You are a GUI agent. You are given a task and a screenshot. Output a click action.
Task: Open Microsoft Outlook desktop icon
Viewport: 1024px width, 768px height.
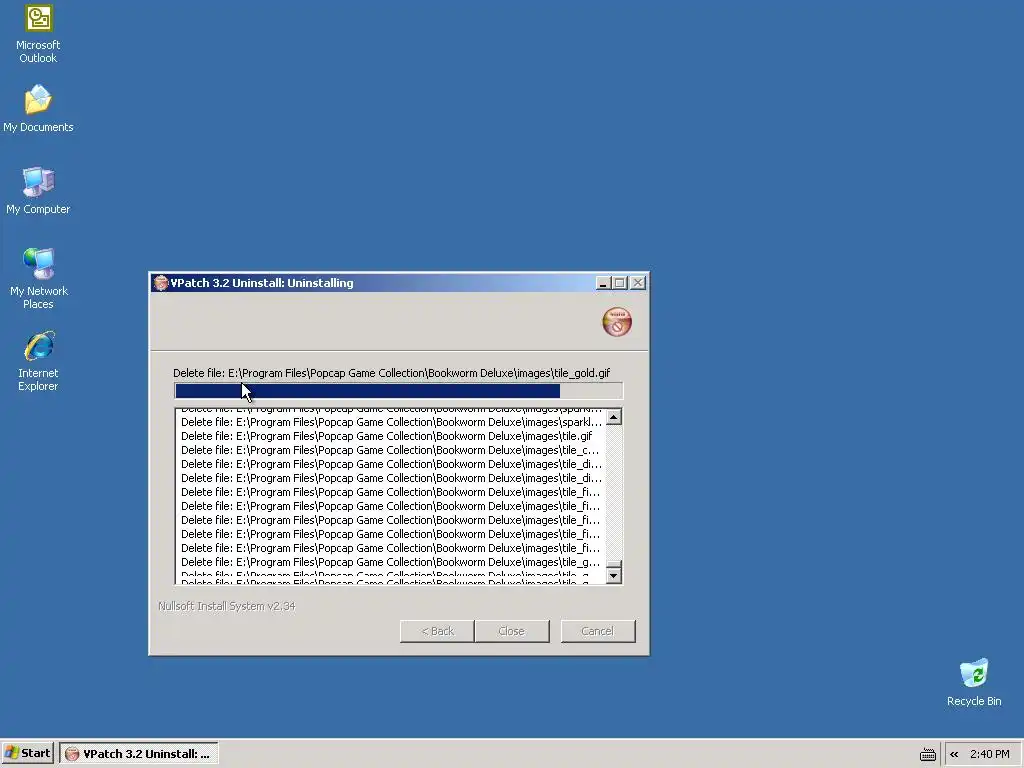(x=38, y=34)
